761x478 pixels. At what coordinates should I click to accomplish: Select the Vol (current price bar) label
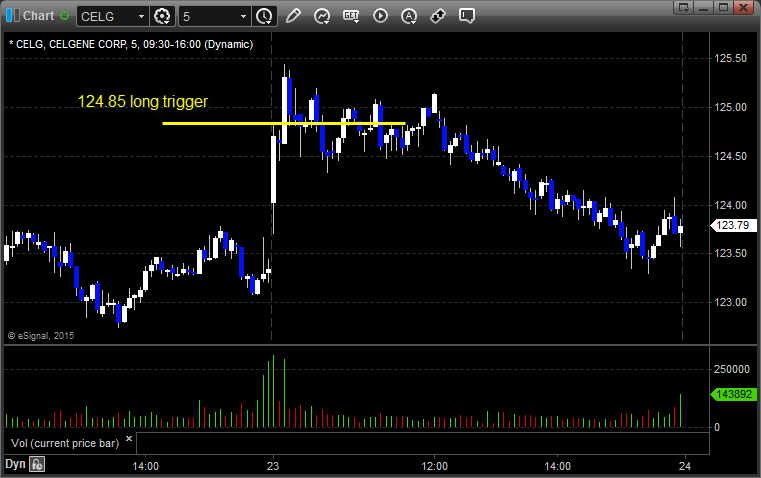coord(65,443)
